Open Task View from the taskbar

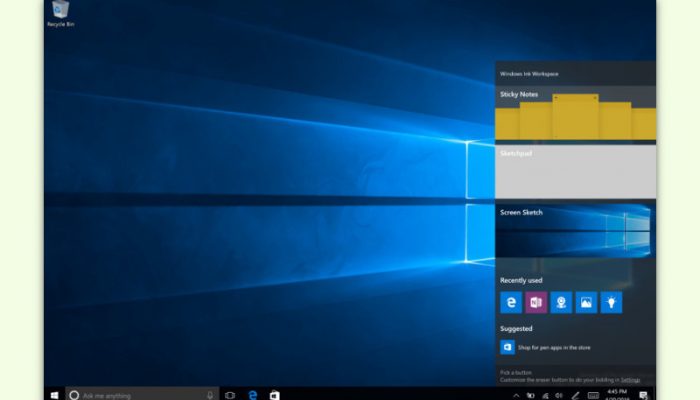click(230, 395)
